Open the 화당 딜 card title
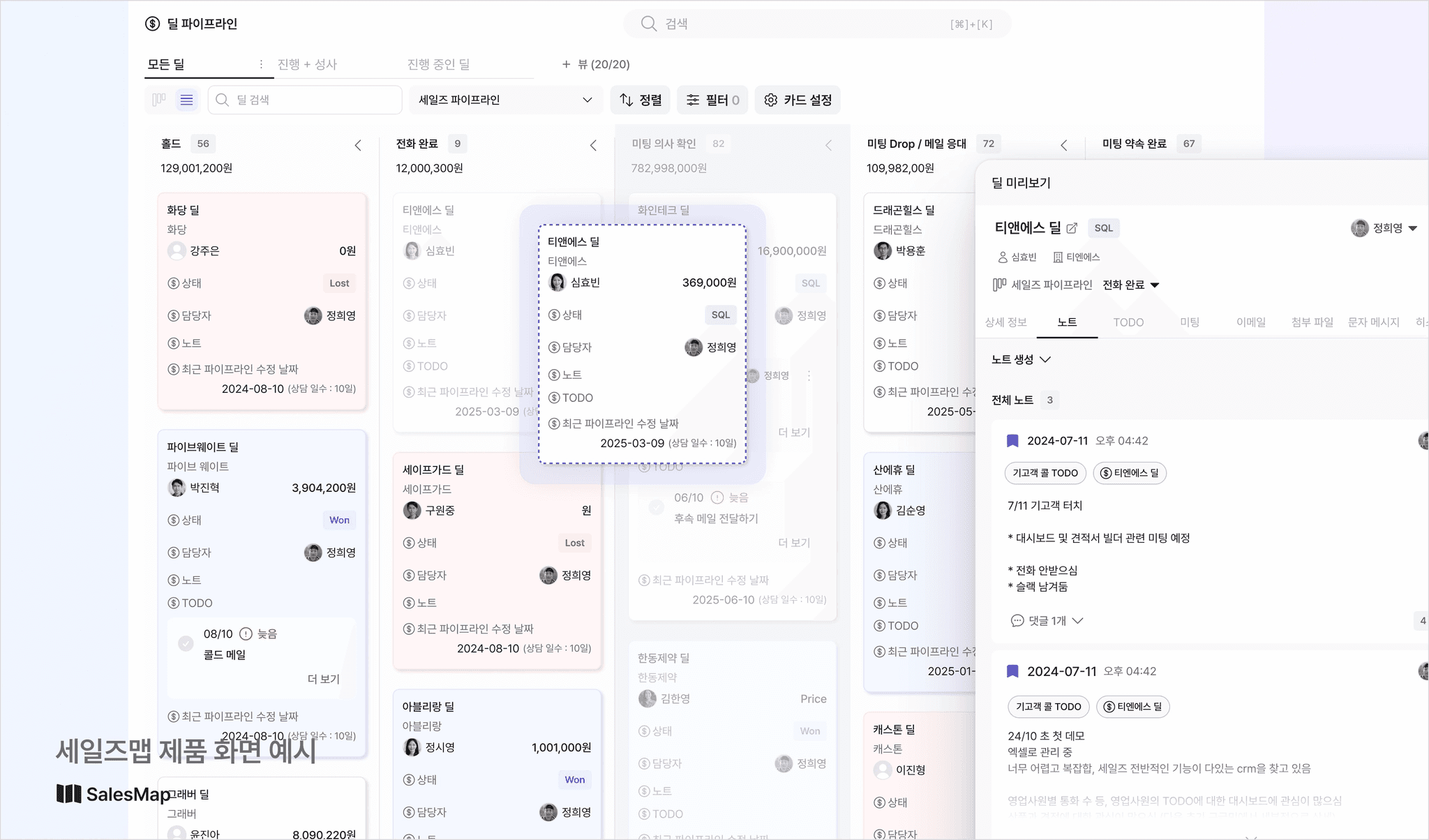This screenshot has width=1429, height=840. pyautogui.click(x=183, y=210)
